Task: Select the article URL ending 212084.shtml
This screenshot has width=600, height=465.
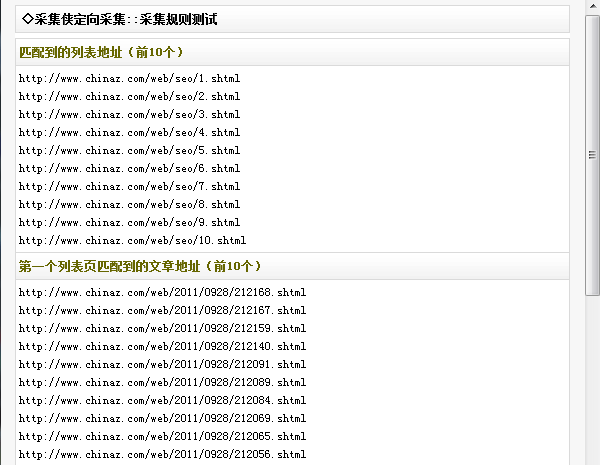Action: (x=162, y=400)
